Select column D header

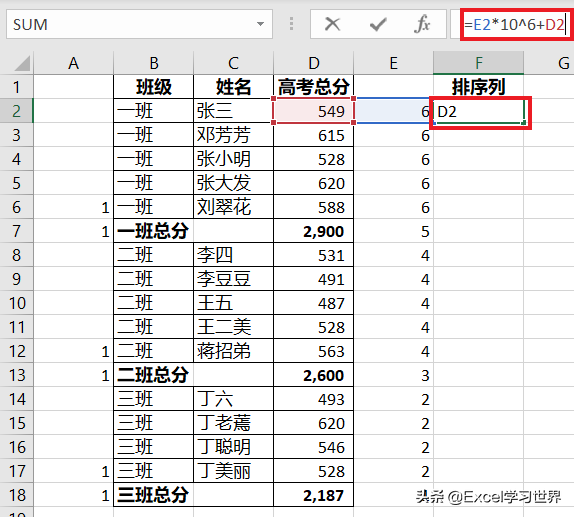click(x=313, y=63)
